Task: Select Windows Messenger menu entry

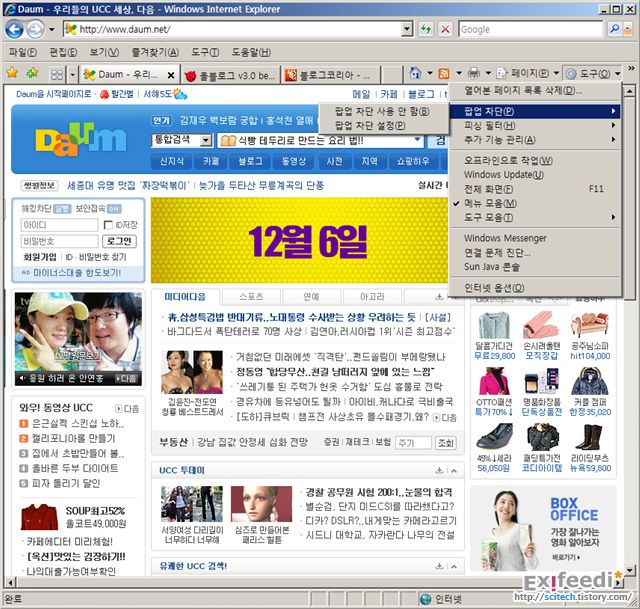Action: coord(535,238)
